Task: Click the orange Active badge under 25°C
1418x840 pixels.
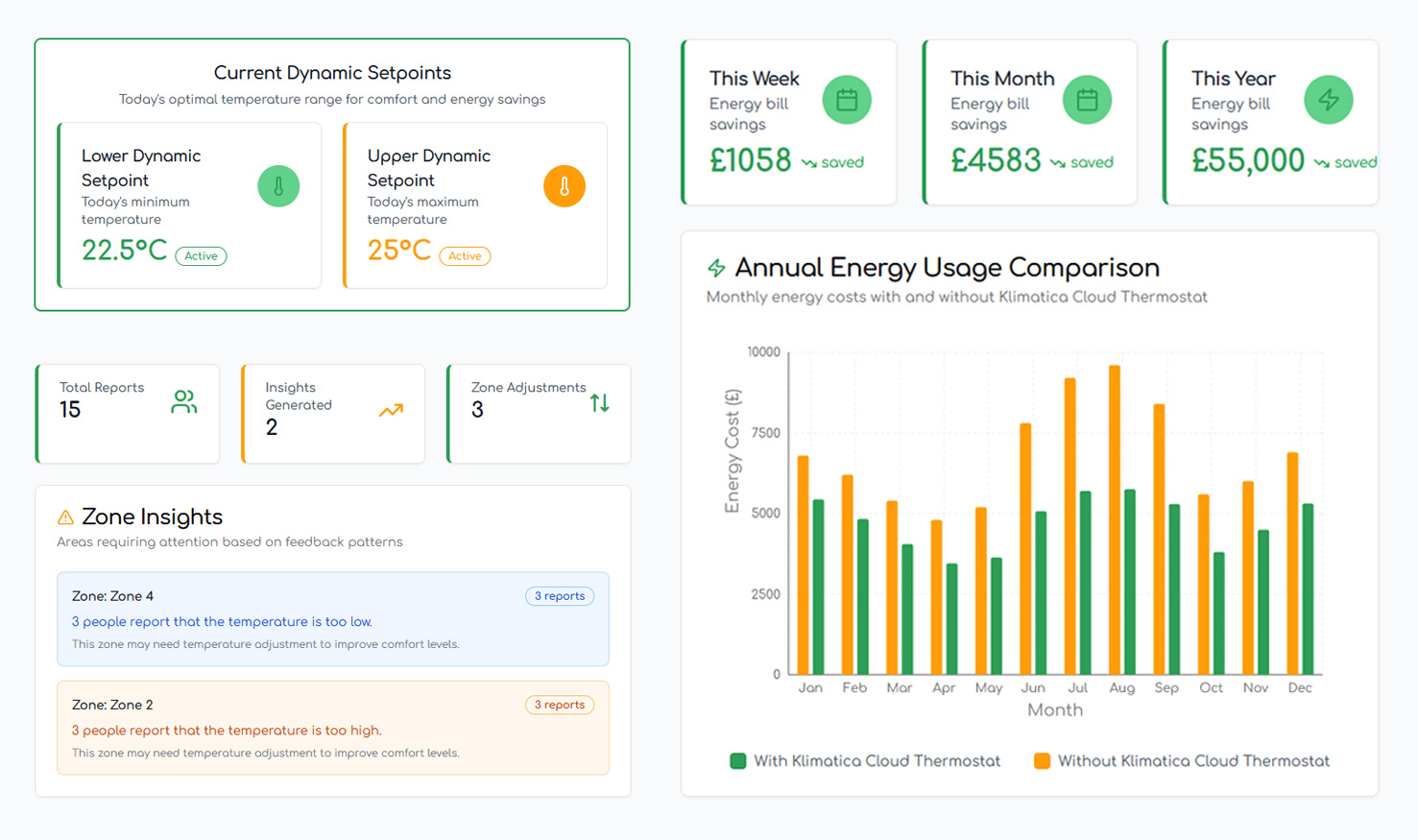Action: (465, 256)
